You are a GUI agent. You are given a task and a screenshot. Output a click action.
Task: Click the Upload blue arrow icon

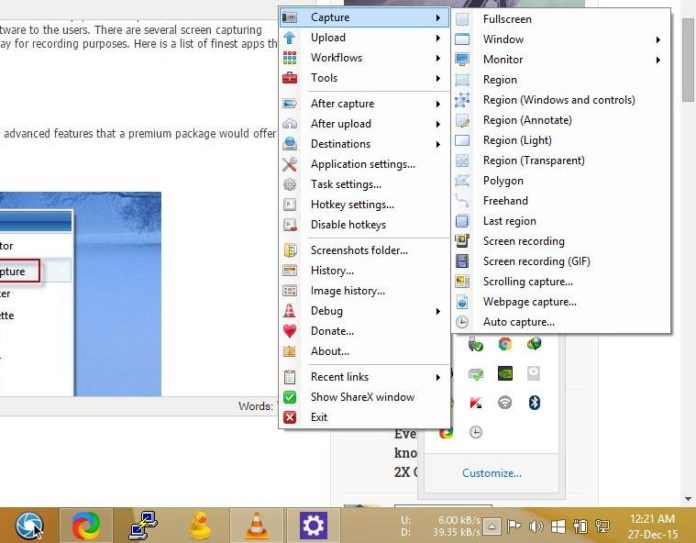point(289,38)
